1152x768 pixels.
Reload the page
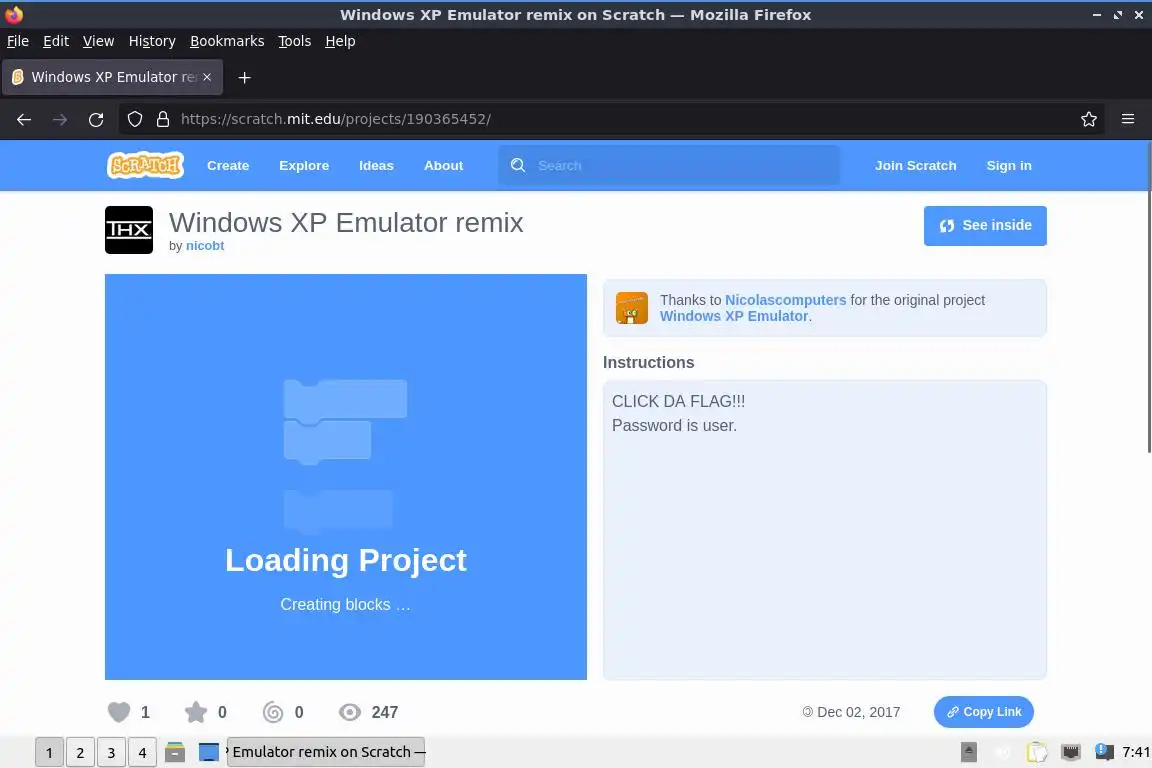[96, 119]
